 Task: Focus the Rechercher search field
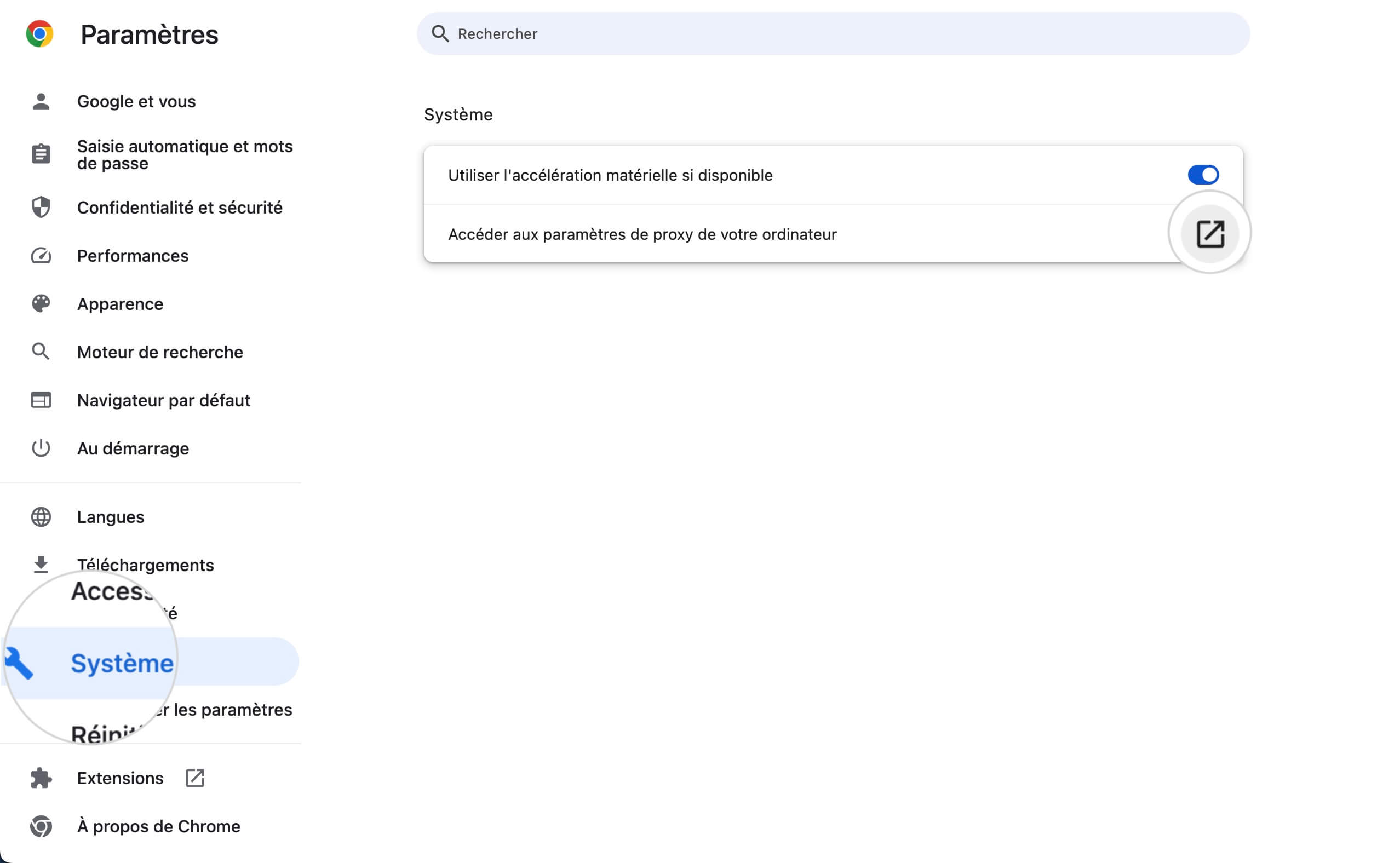coord(833,33)
